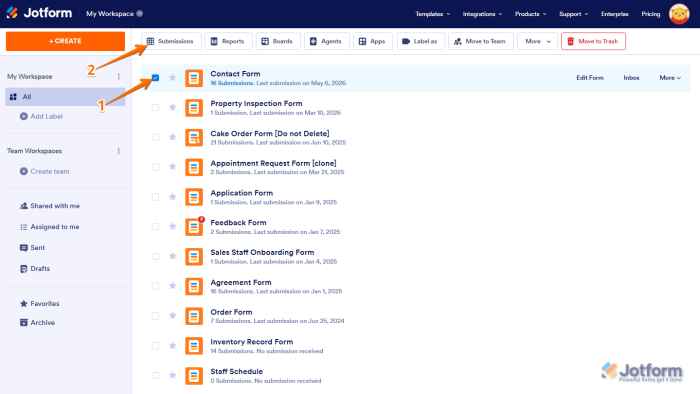This screenshot has width=700, height=394.
Task: Click Create team link
Action: click(45, 171)
